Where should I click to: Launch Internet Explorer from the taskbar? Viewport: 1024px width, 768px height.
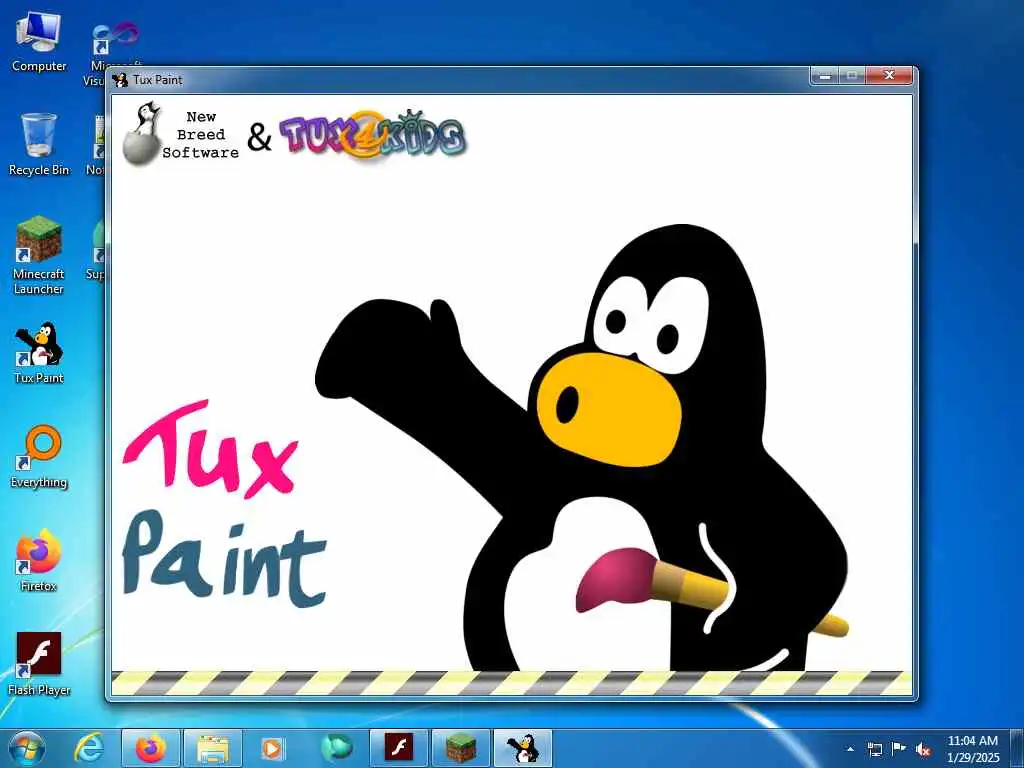[89, 748]
